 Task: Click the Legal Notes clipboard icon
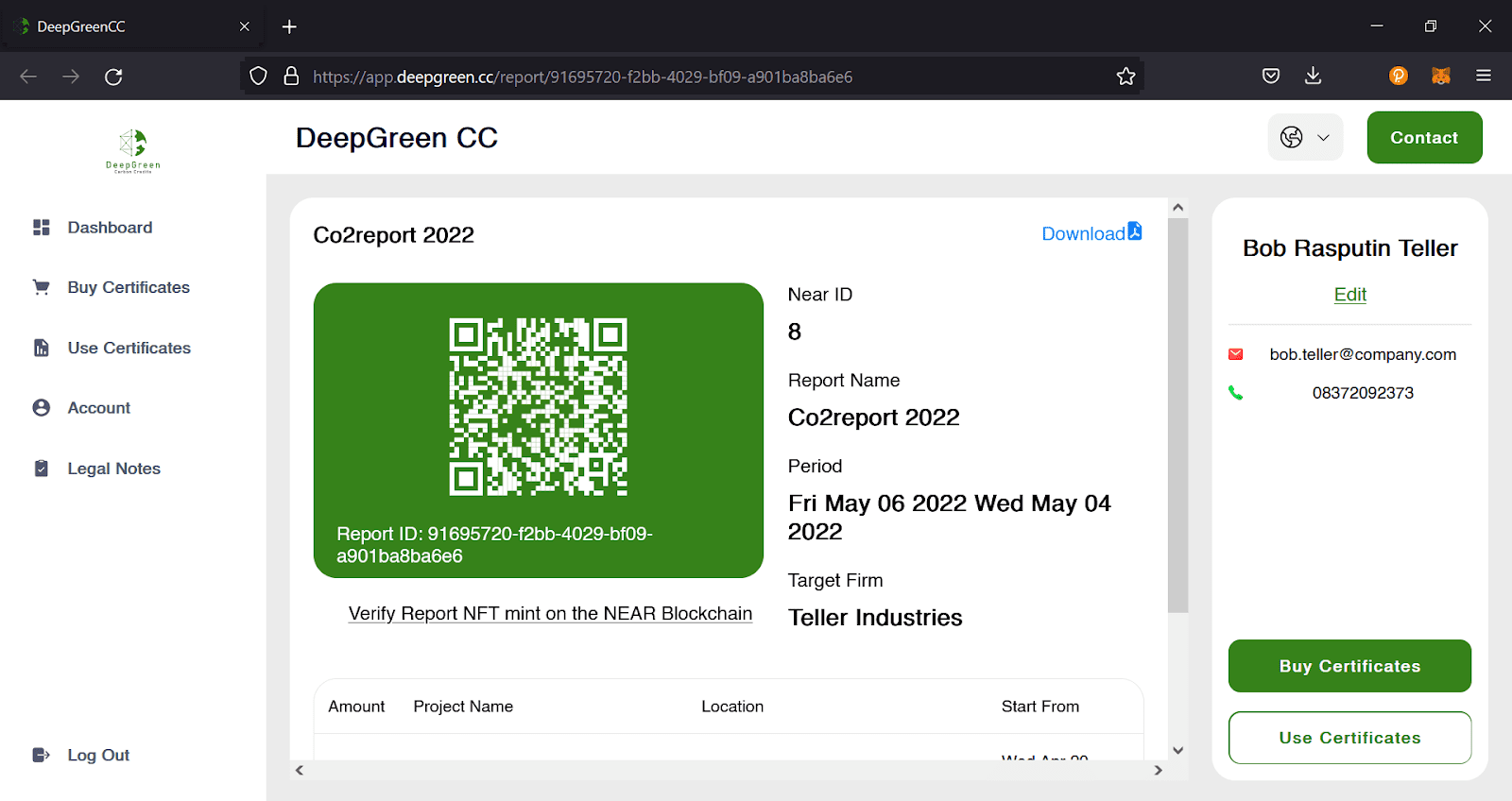coord(42,469)
